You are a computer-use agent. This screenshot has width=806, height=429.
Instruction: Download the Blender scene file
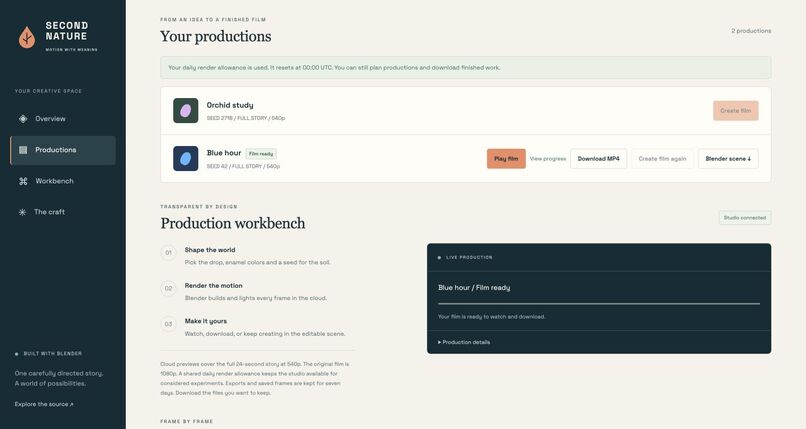[728, 159]
